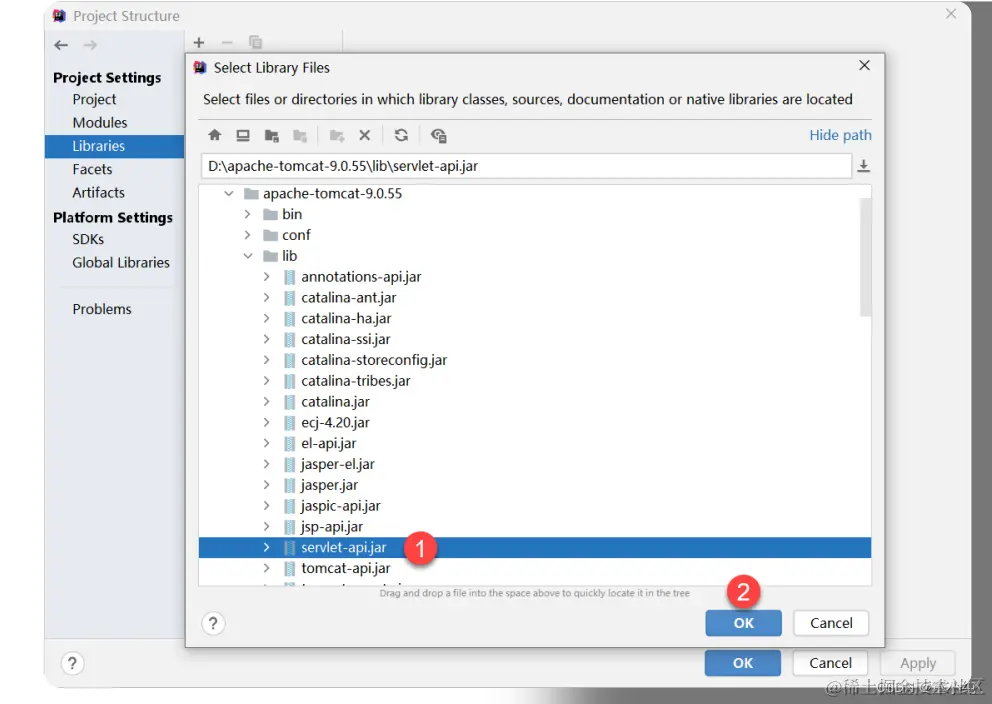Expand the bin folder
This screenshot has width=992, height=704.
pos(247,214)
